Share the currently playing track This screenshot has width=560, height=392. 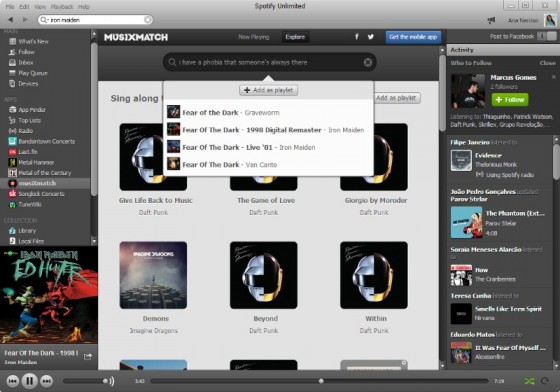click(88, 356)
